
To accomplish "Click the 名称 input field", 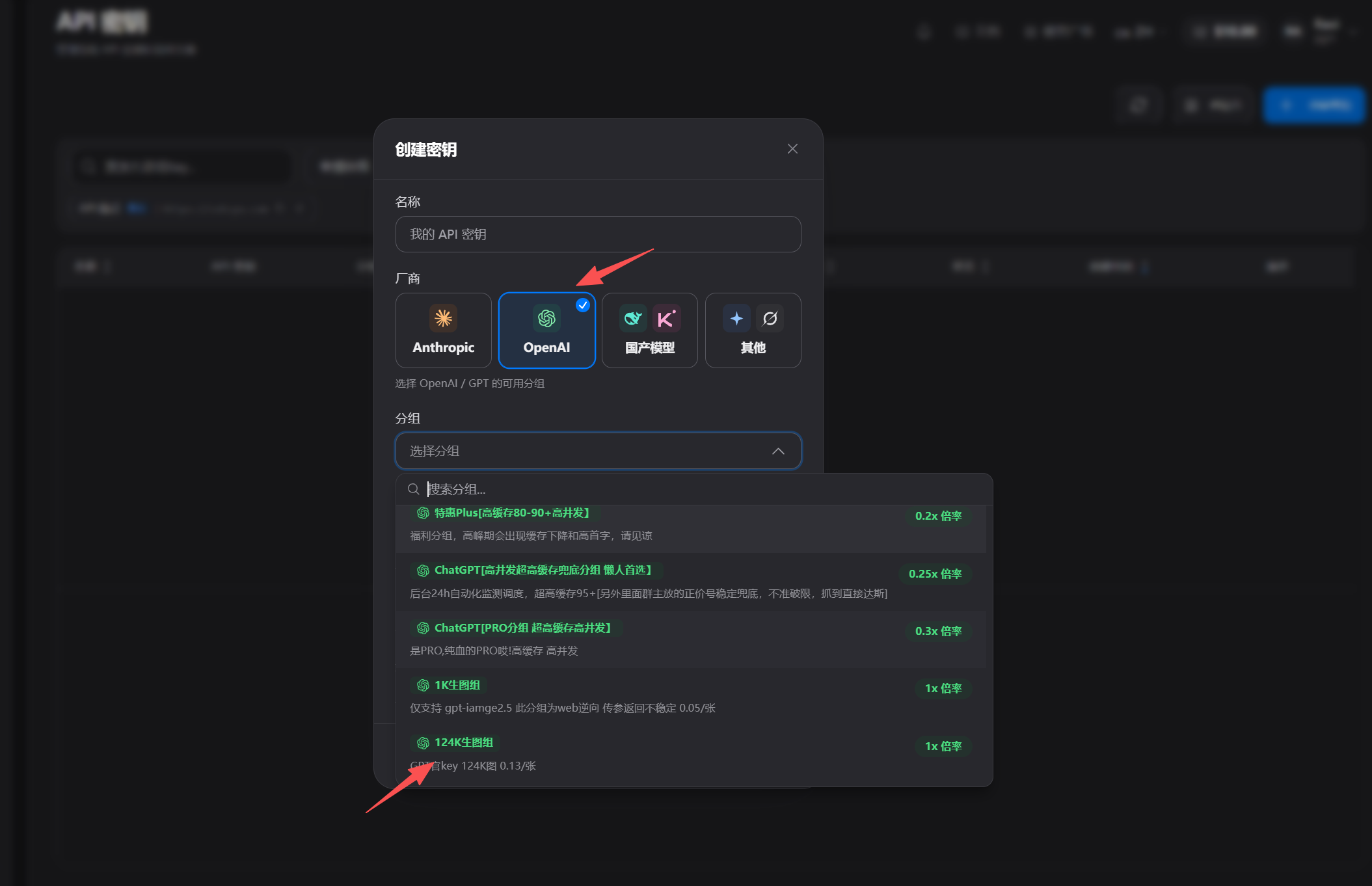I will (598, 234).
